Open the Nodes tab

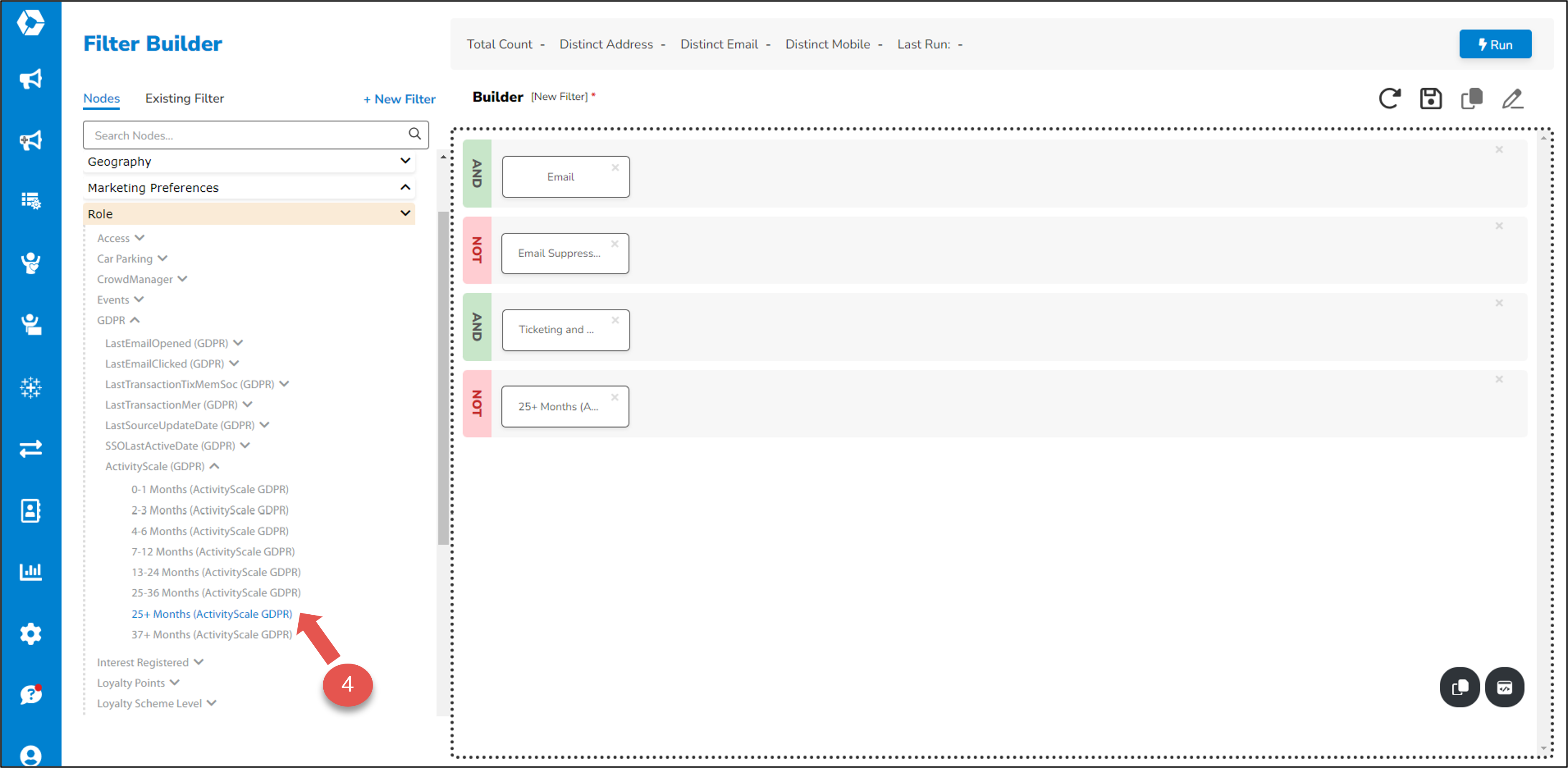pos(101,98)
